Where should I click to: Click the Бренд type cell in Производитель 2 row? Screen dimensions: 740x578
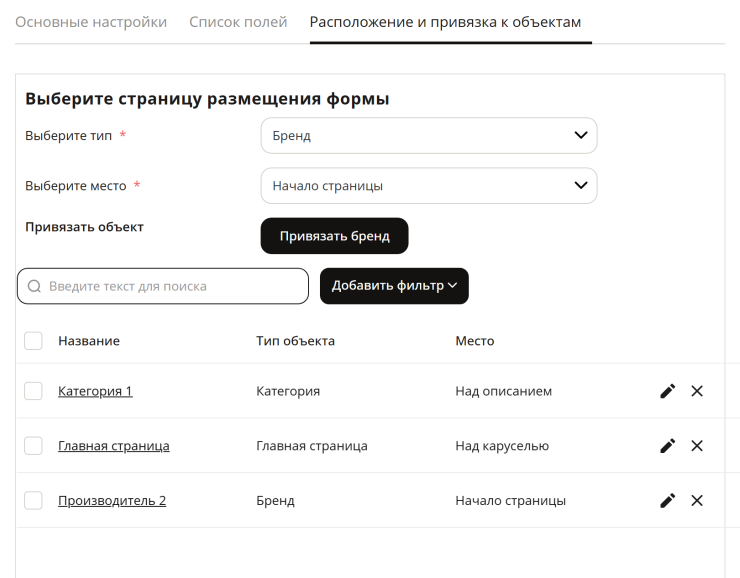(x=276, y=501)
